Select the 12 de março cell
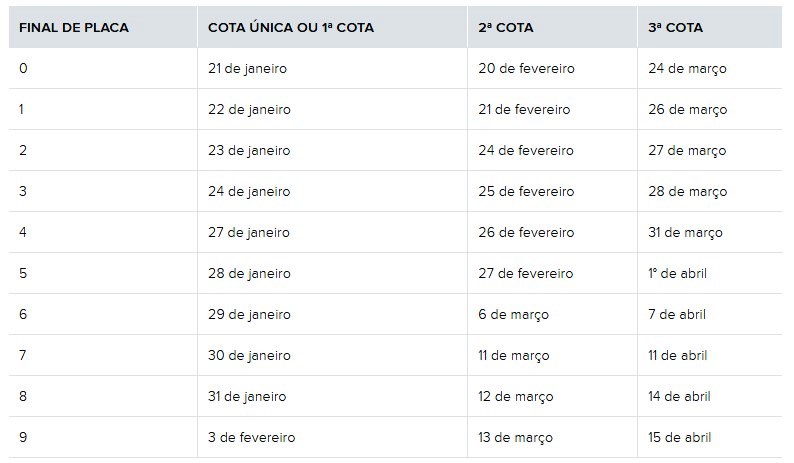 517,397
